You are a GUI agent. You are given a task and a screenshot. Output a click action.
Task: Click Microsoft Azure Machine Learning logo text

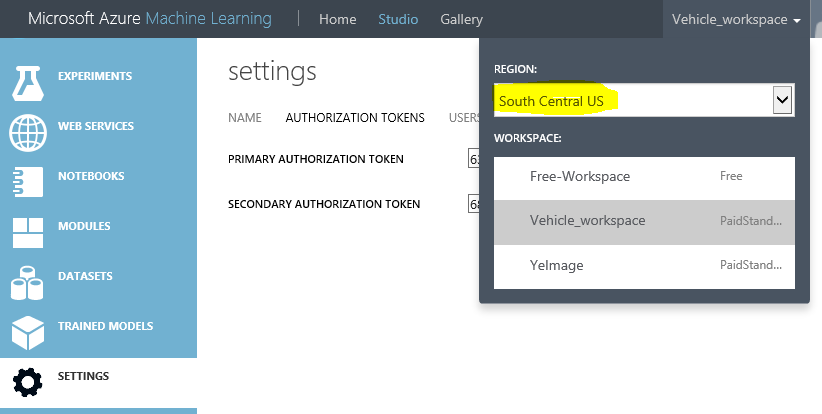[x=150, y=19]
